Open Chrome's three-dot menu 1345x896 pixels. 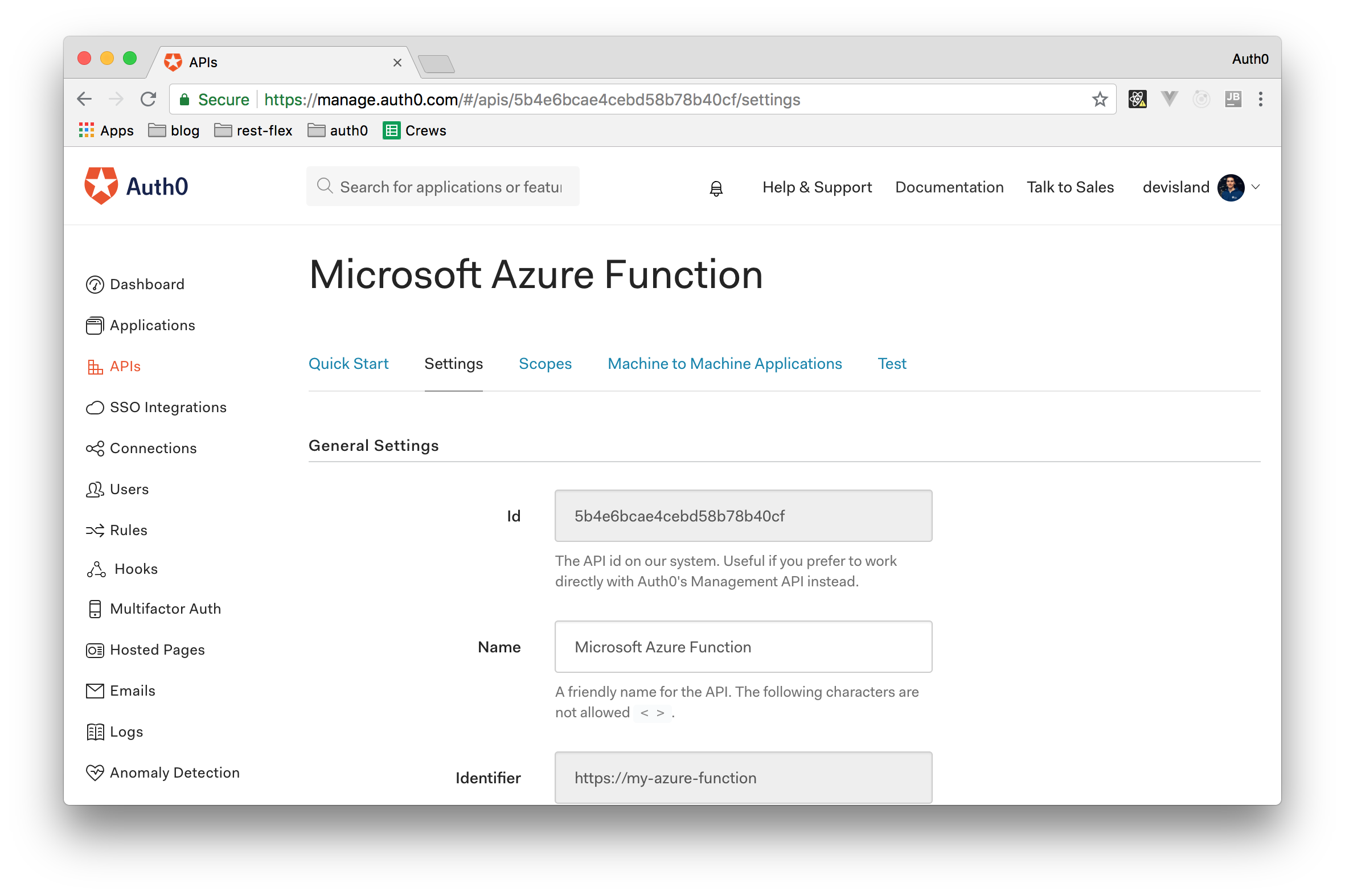[x=1260, y=100]
